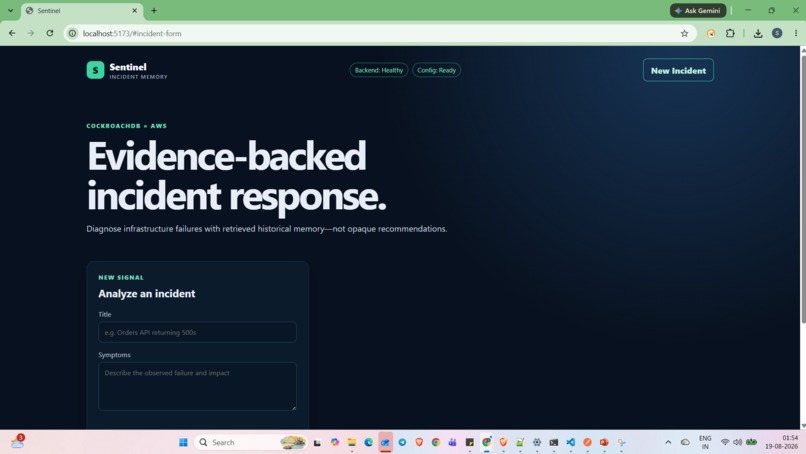This screenshot has height=454, width=806.
Task: Open File Explorer from the taskbar
Action: click(352, 442)
